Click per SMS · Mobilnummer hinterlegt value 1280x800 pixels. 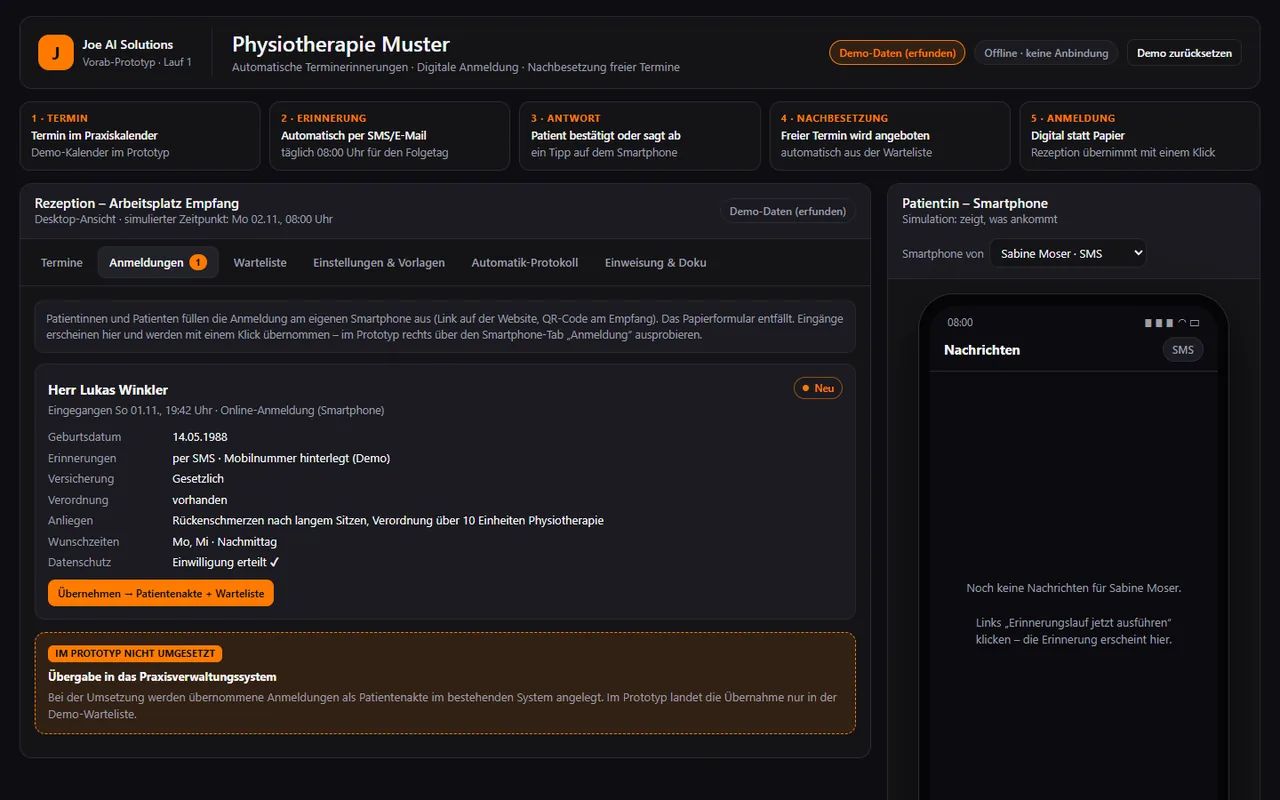tap(281, 458)
